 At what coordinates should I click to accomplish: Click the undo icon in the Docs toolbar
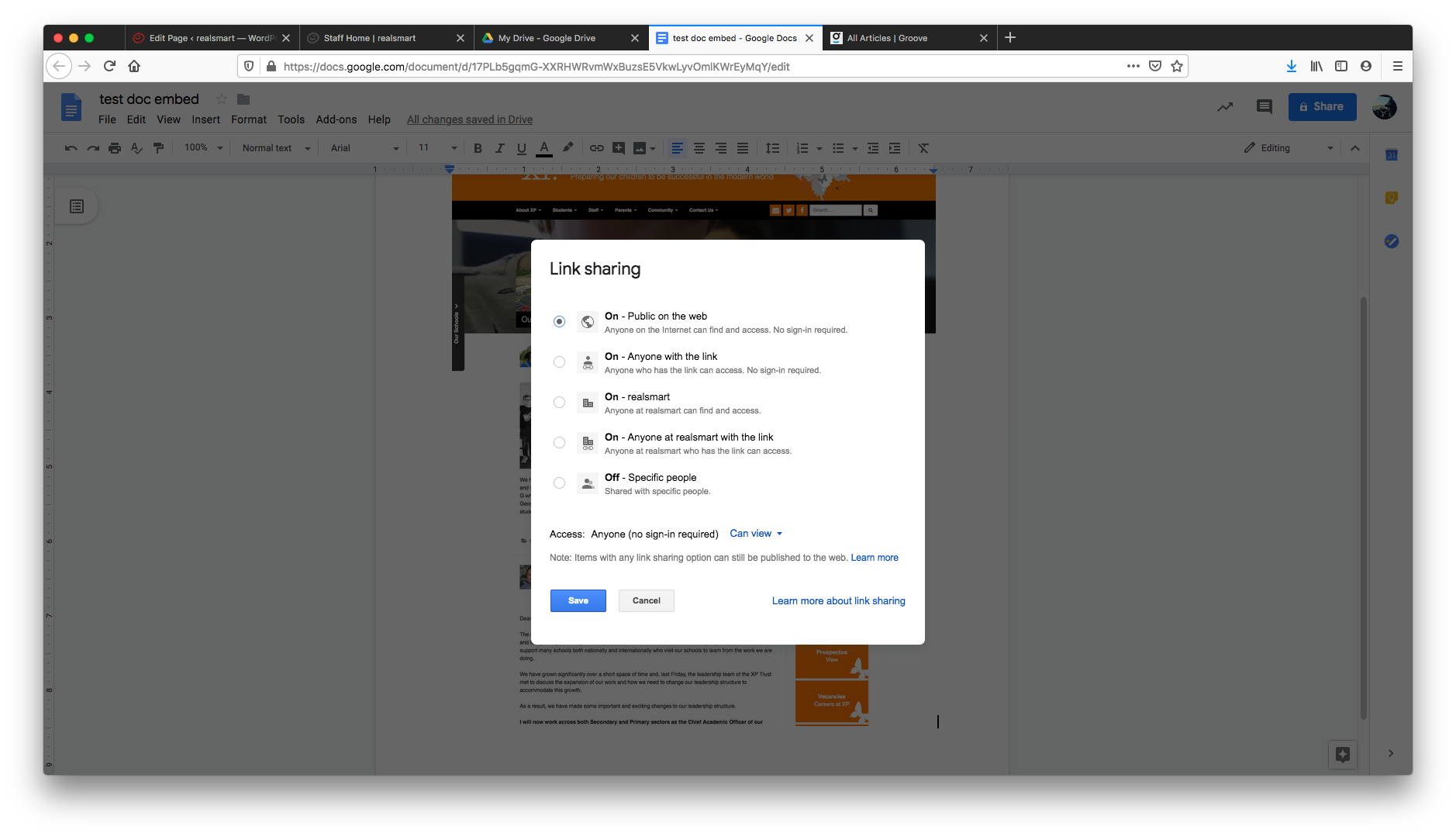point(71,148)
